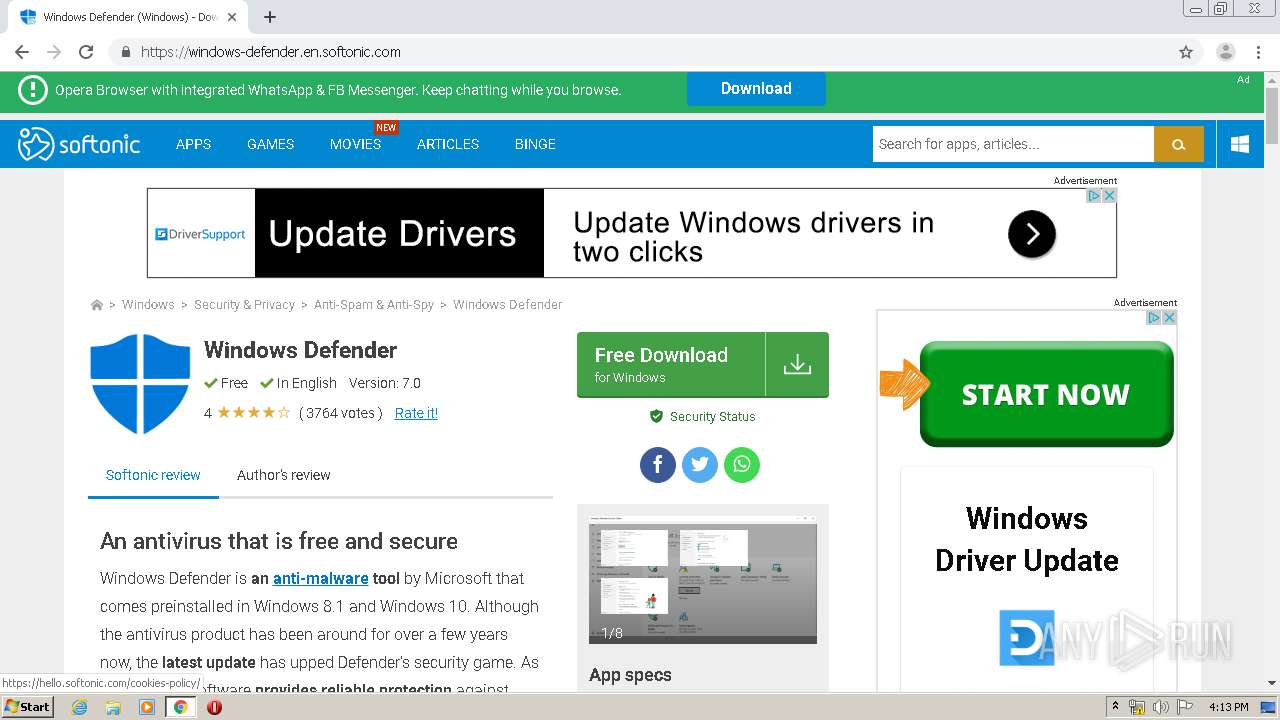
Task: Open the BINGE menu
Action: (535, 144)
